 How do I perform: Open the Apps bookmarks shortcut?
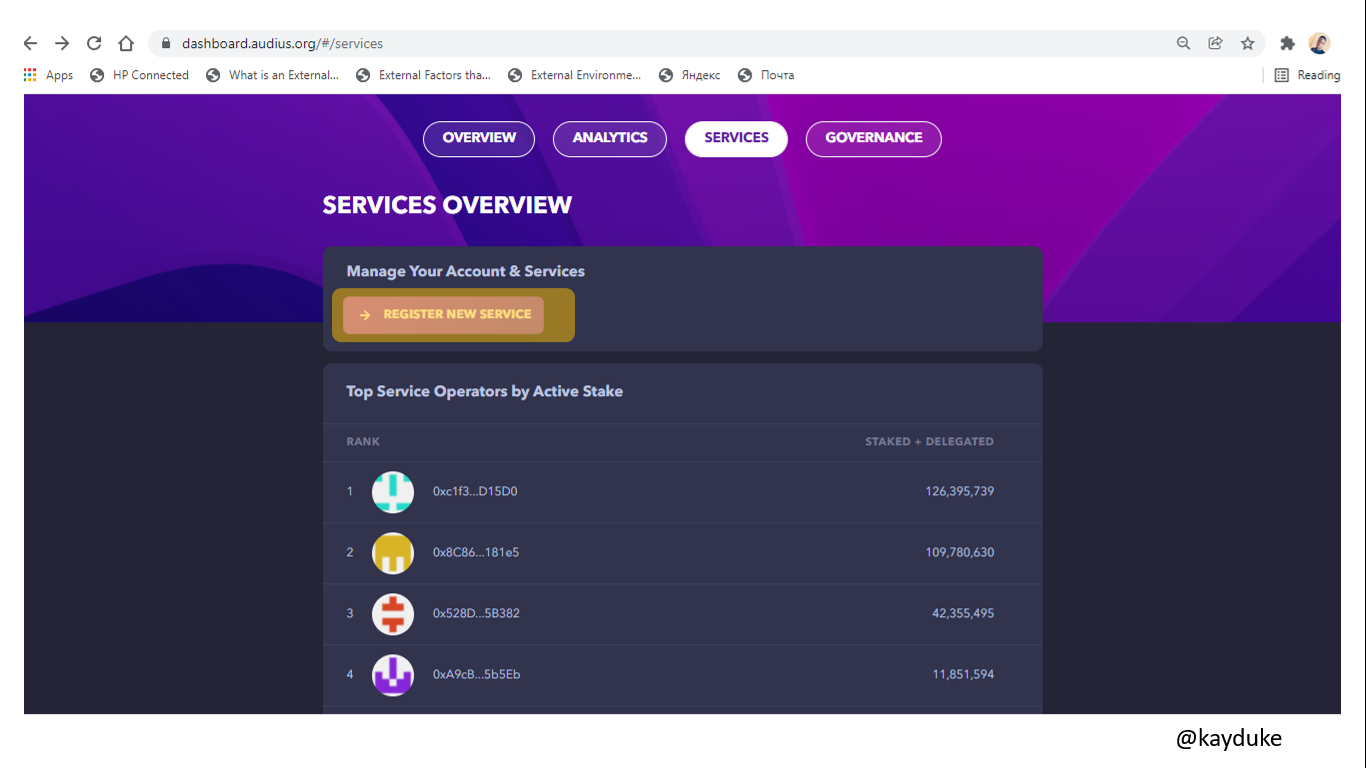(x=48, y=75)
